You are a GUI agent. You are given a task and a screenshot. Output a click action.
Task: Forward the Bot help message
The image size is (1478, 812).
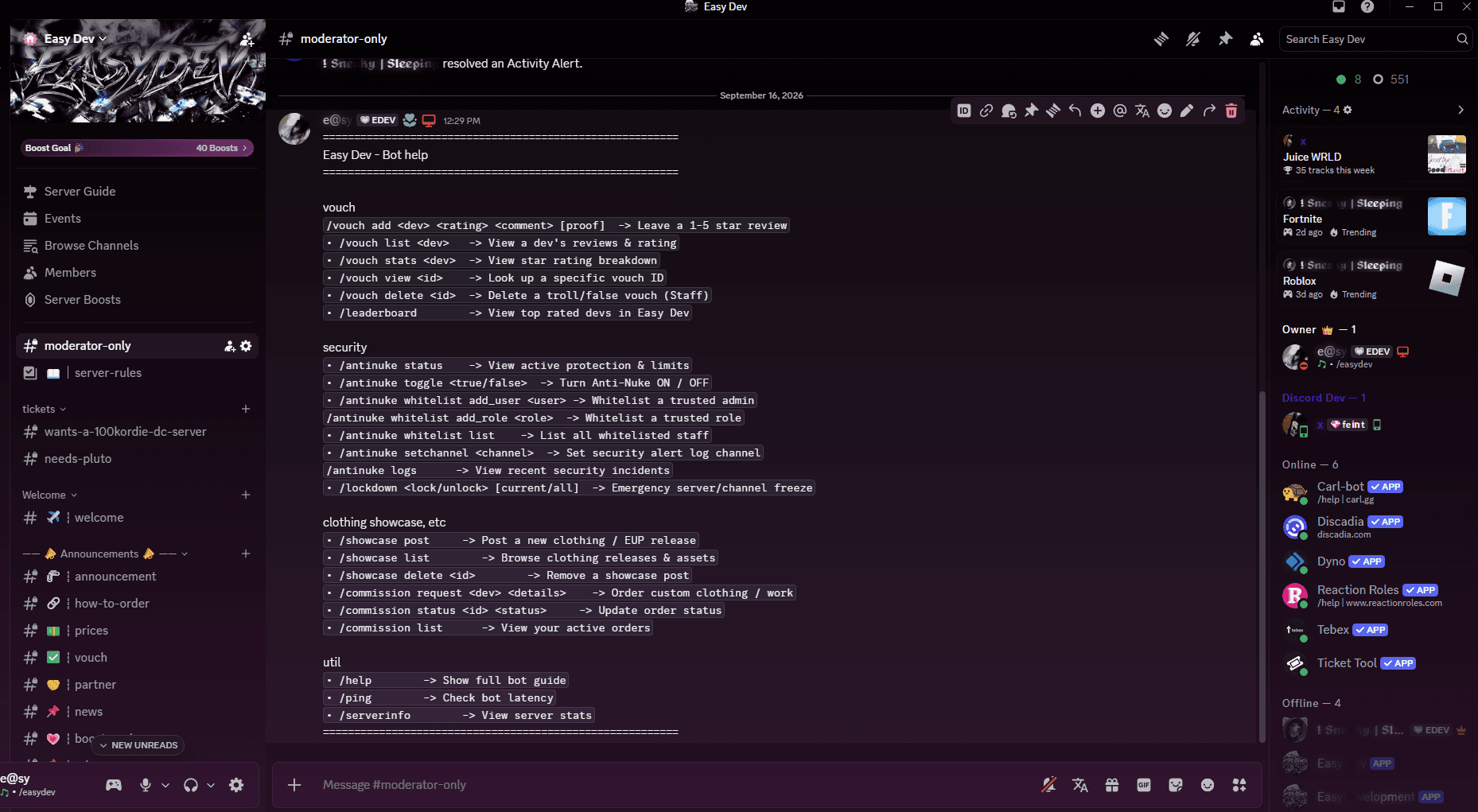[x=1209, y=111]
